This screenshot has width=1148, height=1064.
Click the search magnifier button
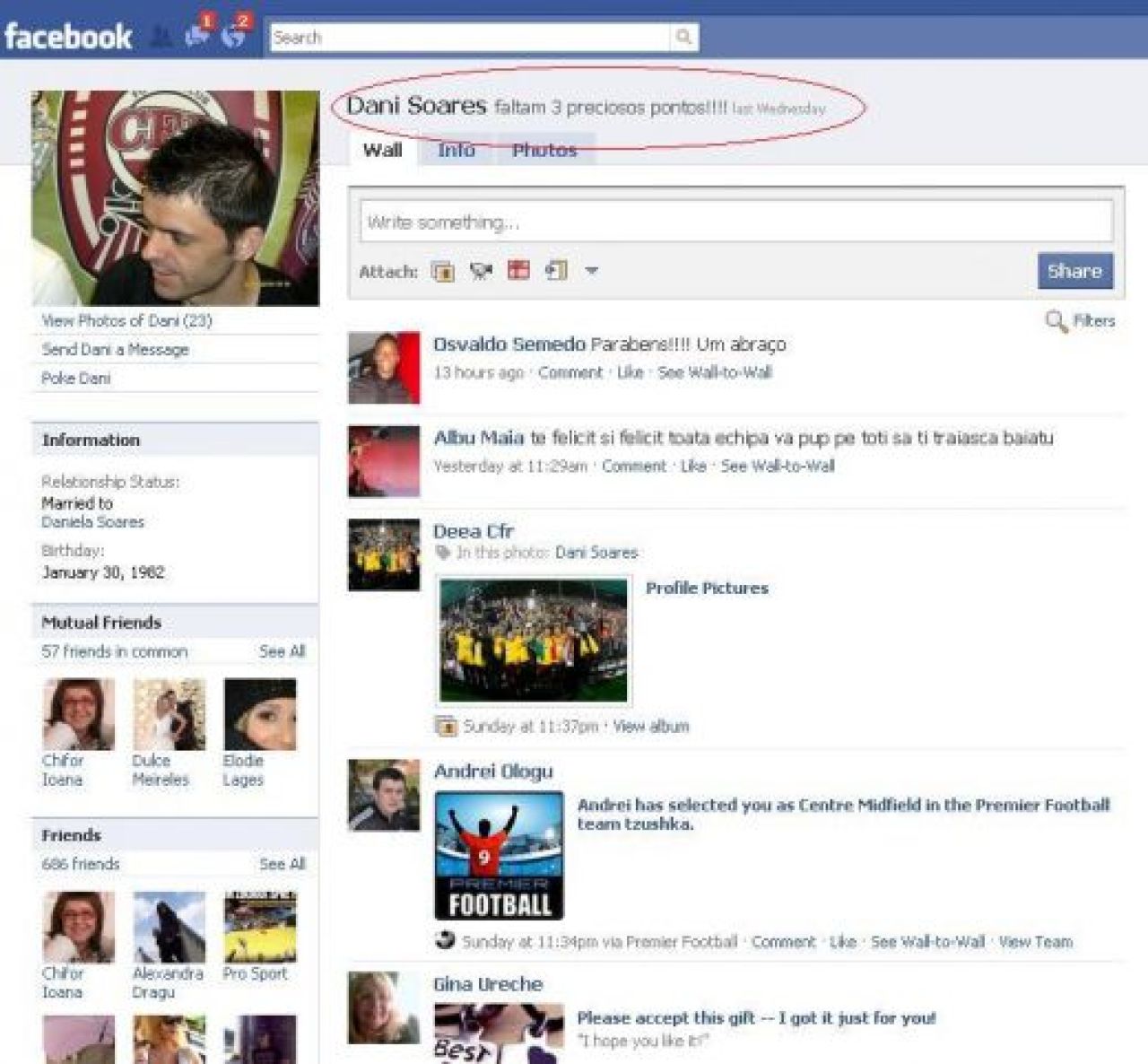click(683, 37)
